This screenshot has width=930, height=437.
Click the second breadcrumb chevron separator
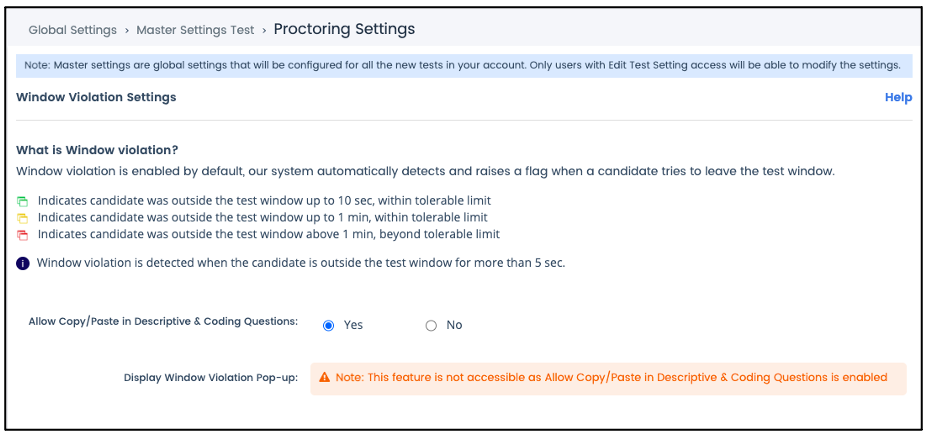(264, 30)
